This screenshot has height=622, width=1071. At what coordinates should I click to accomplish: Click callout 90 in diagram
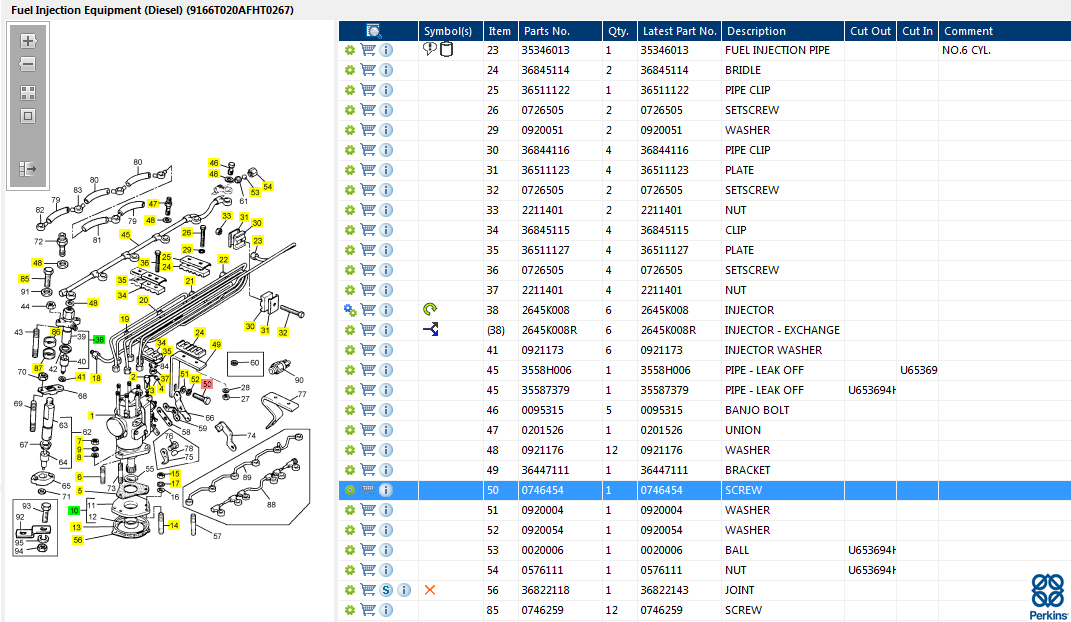[x=299, y=380]
